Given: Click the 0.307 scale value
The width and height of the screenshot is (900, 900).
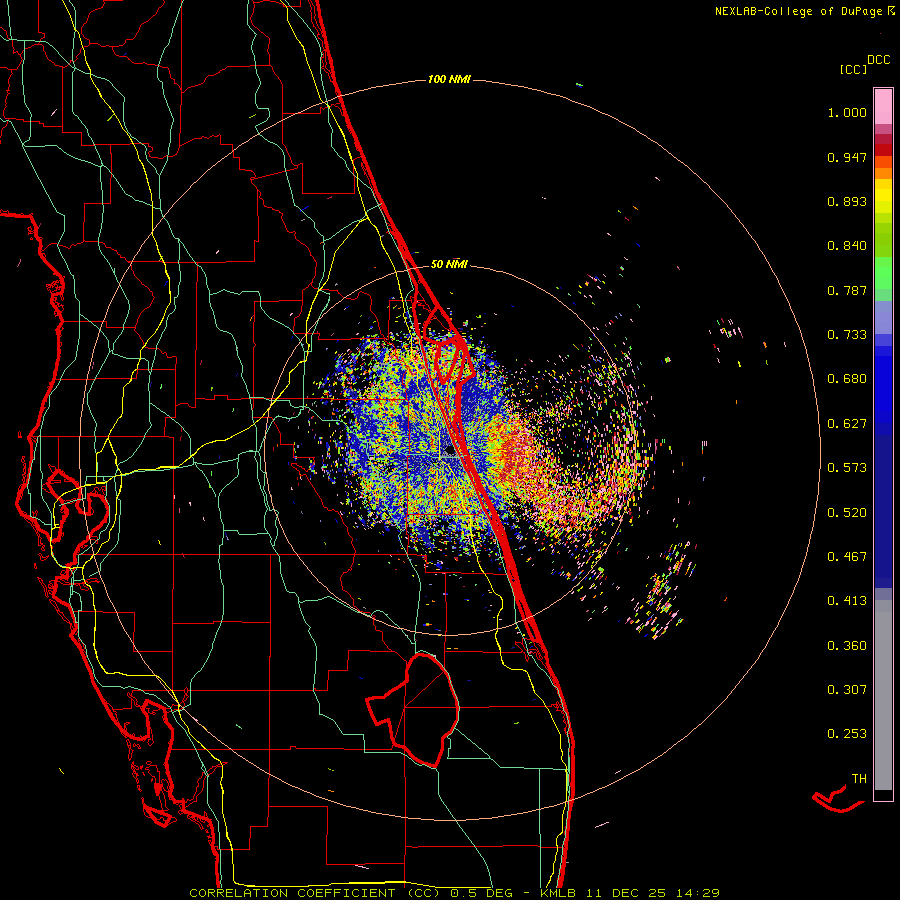Looking at the screenshot, I should click(847, 690).
